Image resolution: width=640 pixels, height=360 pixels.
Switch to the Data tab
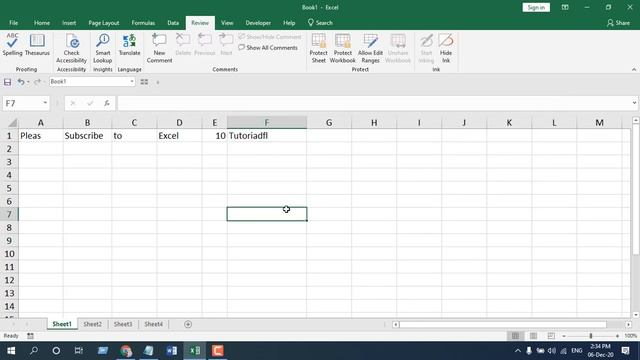click(x=173, y=23)
